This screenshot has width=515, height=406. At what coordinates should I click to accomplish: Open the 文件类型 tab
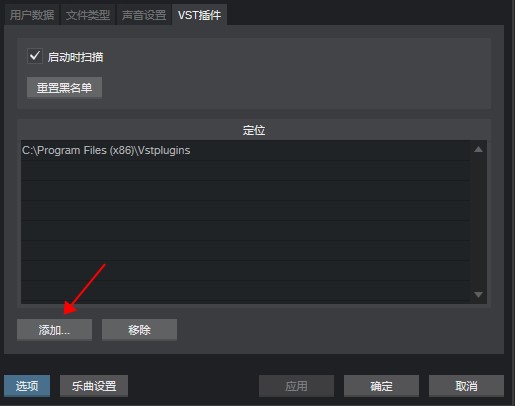pos(88,15)
